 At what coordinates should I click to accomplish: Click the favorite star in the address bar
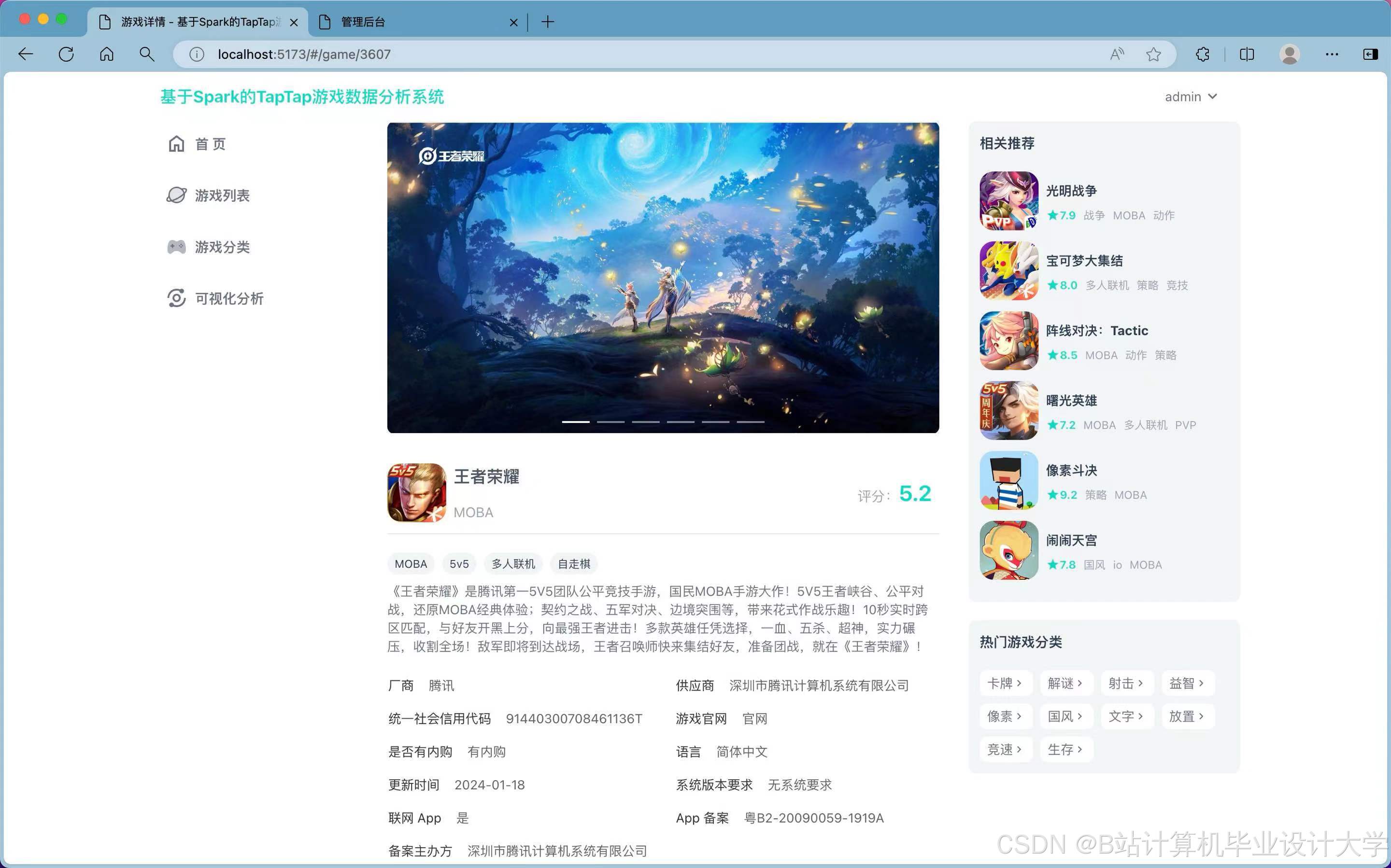coord(1153,55)
